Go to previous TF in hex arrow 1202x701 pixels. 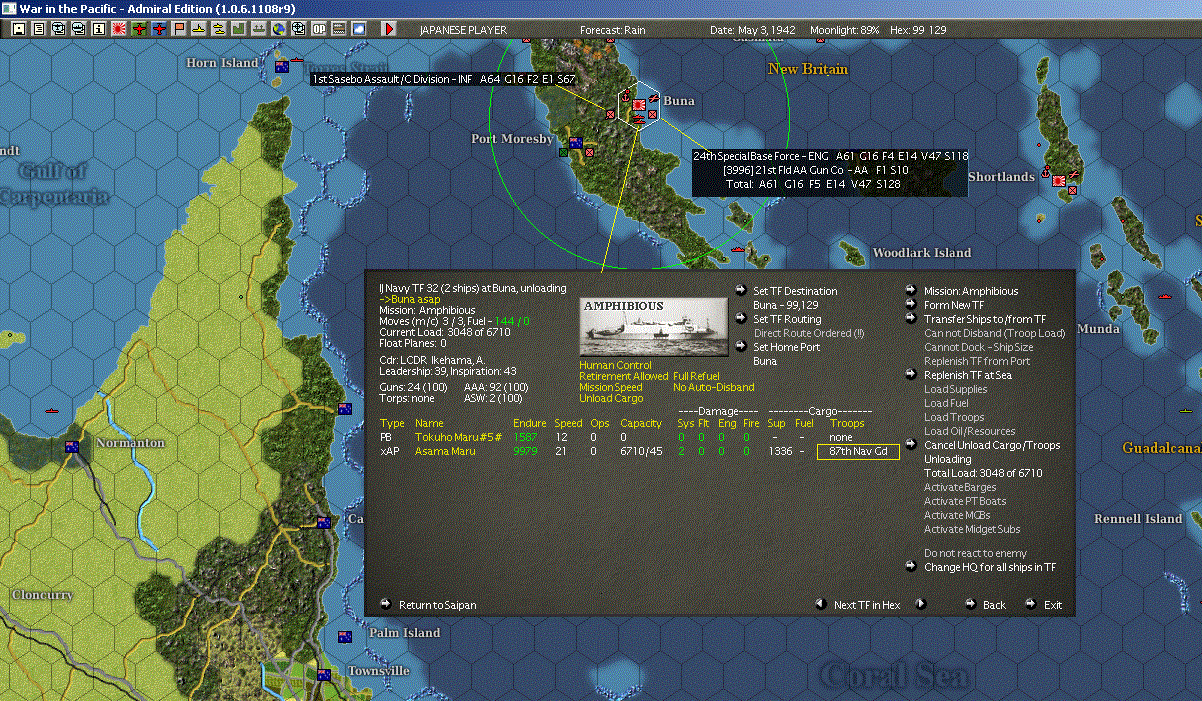click(x=820, y=604)
